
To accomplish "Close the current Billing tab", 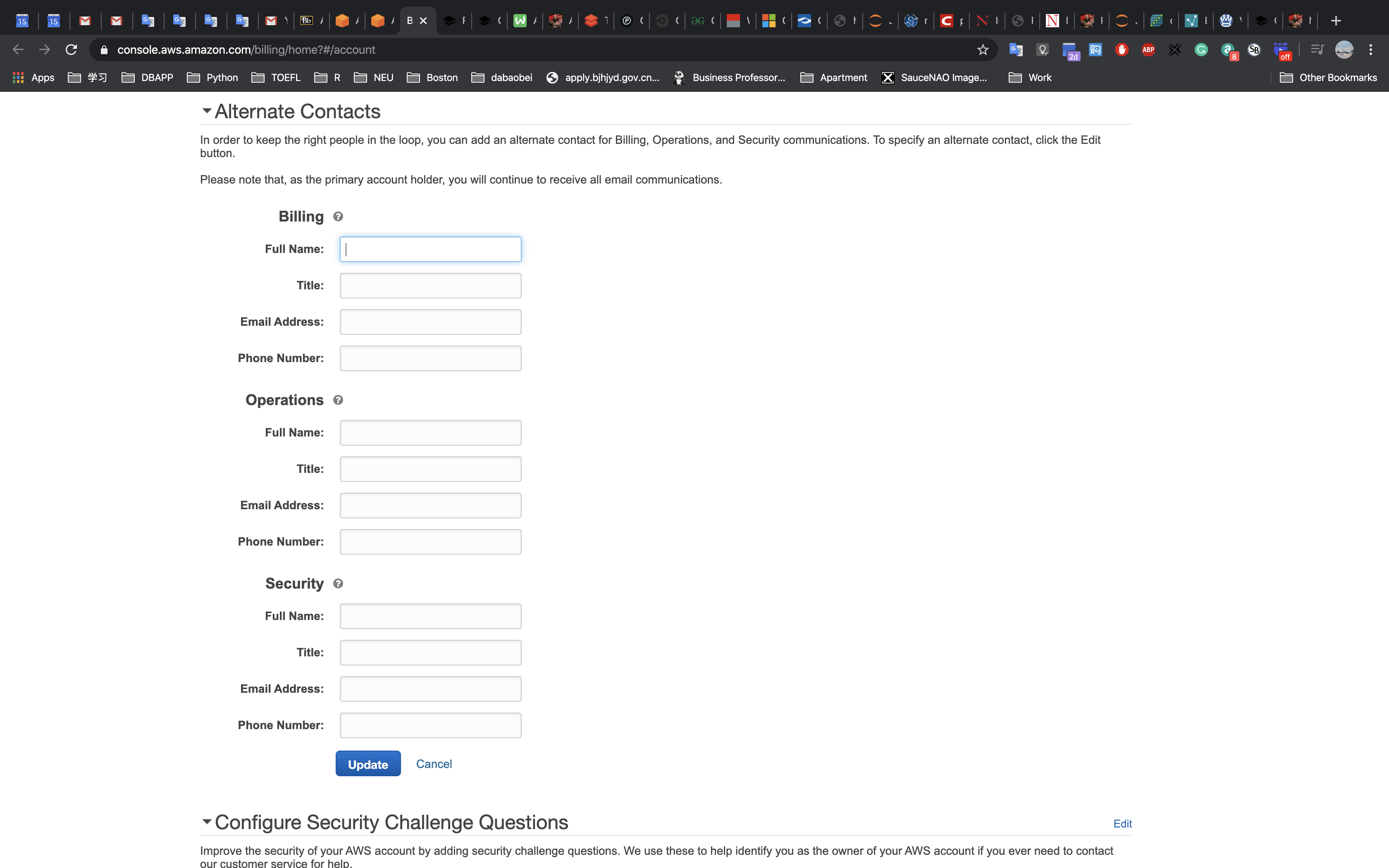I will 424,21.
